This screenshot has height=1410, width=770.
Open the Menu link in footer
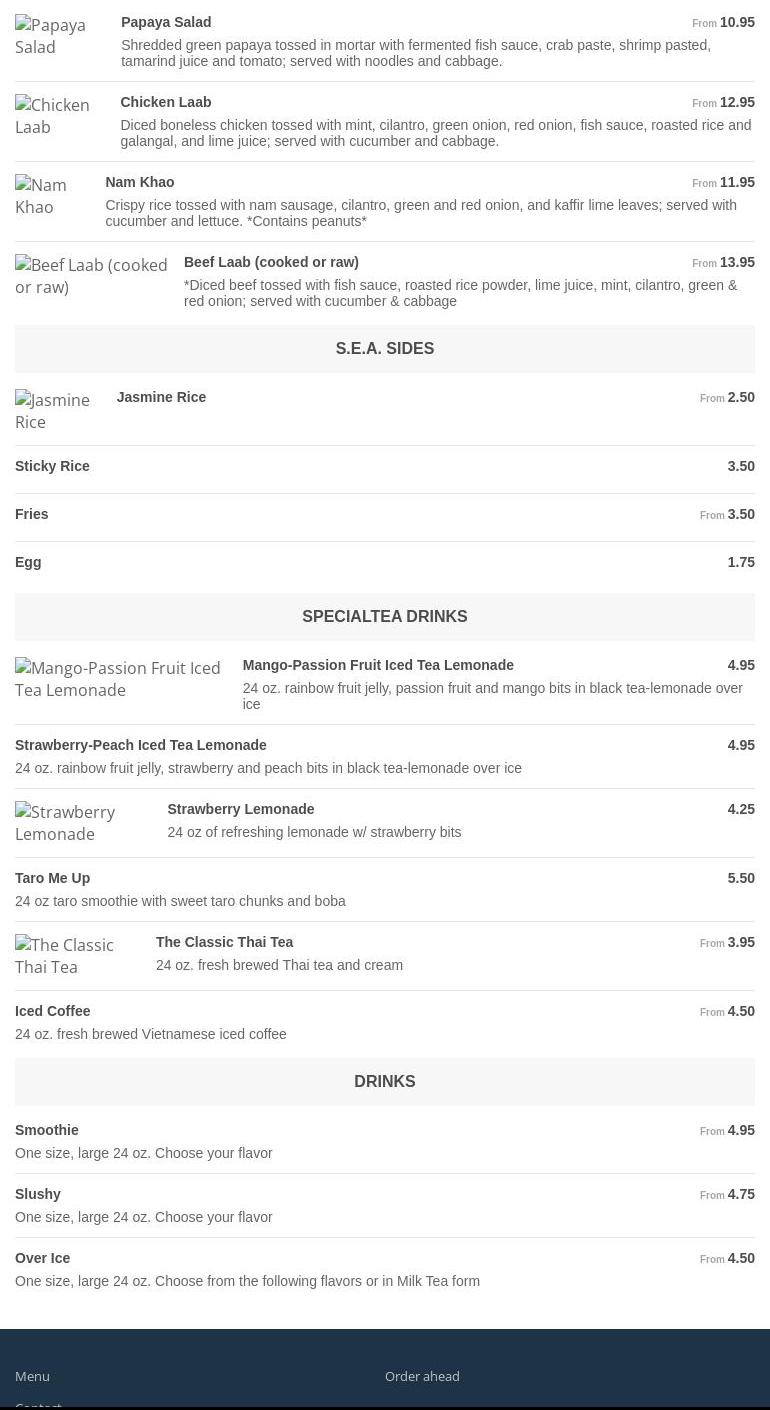[32, 1376]
